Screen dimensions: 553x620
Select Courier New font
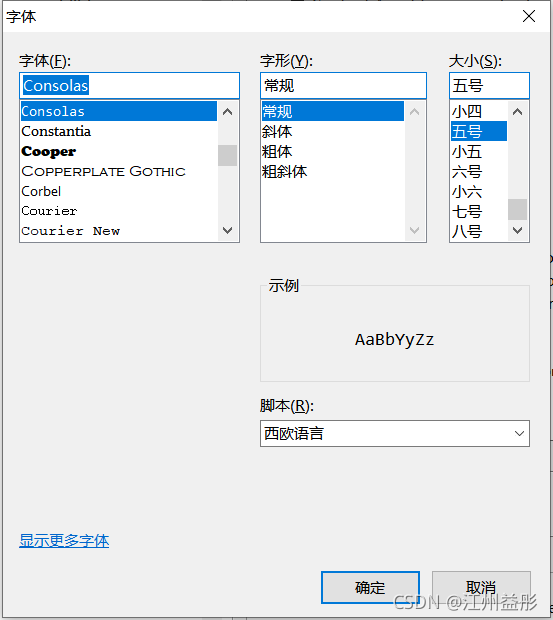coord(119,231)
